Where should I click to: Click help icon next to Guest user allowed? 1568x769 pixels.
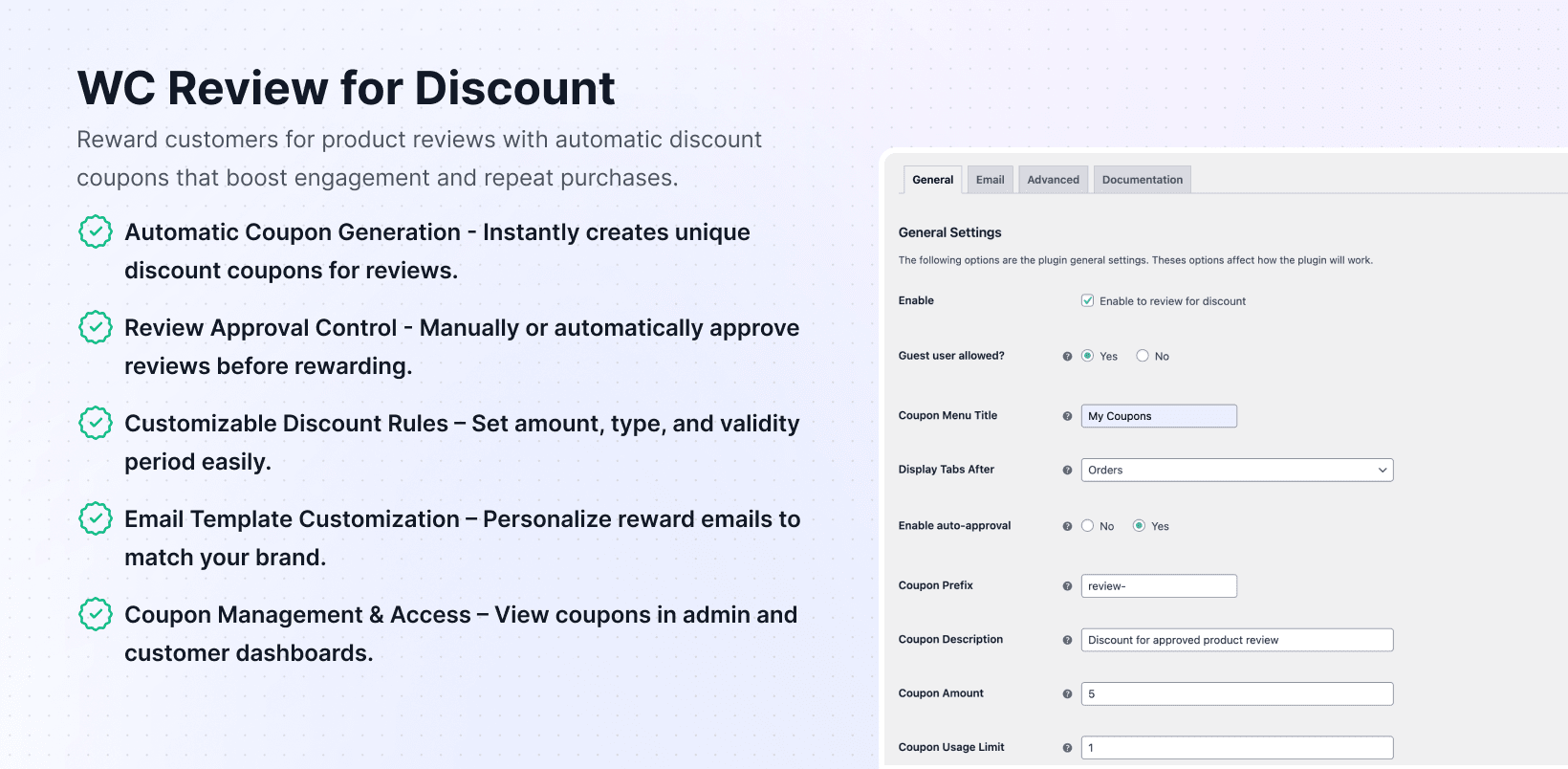pos(1067,357)
